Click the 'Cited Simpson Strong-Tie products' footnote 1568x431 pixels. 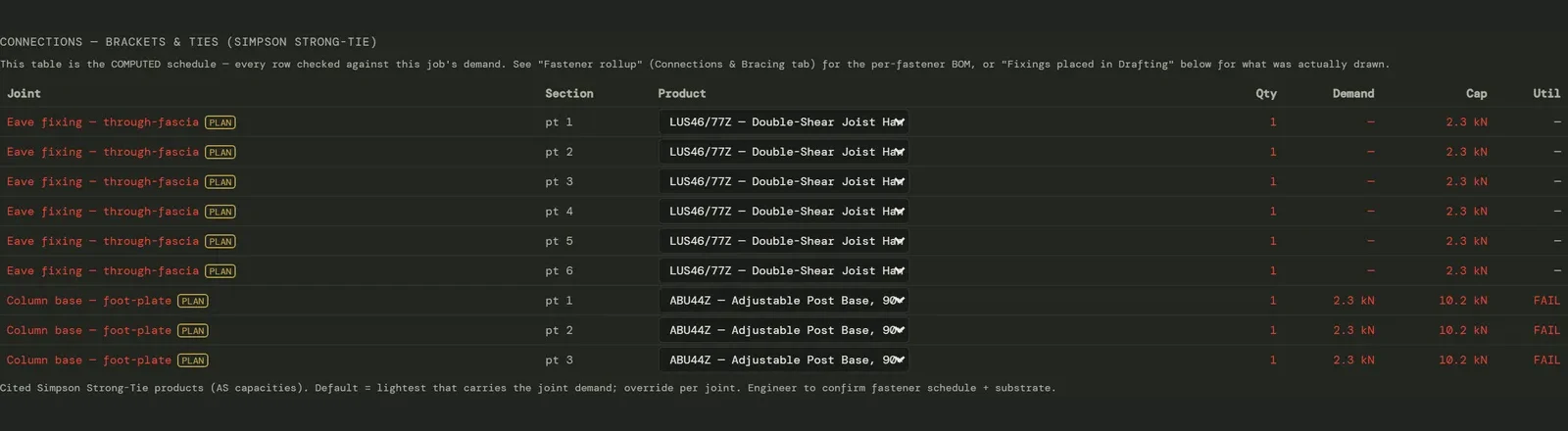point(527,388)
